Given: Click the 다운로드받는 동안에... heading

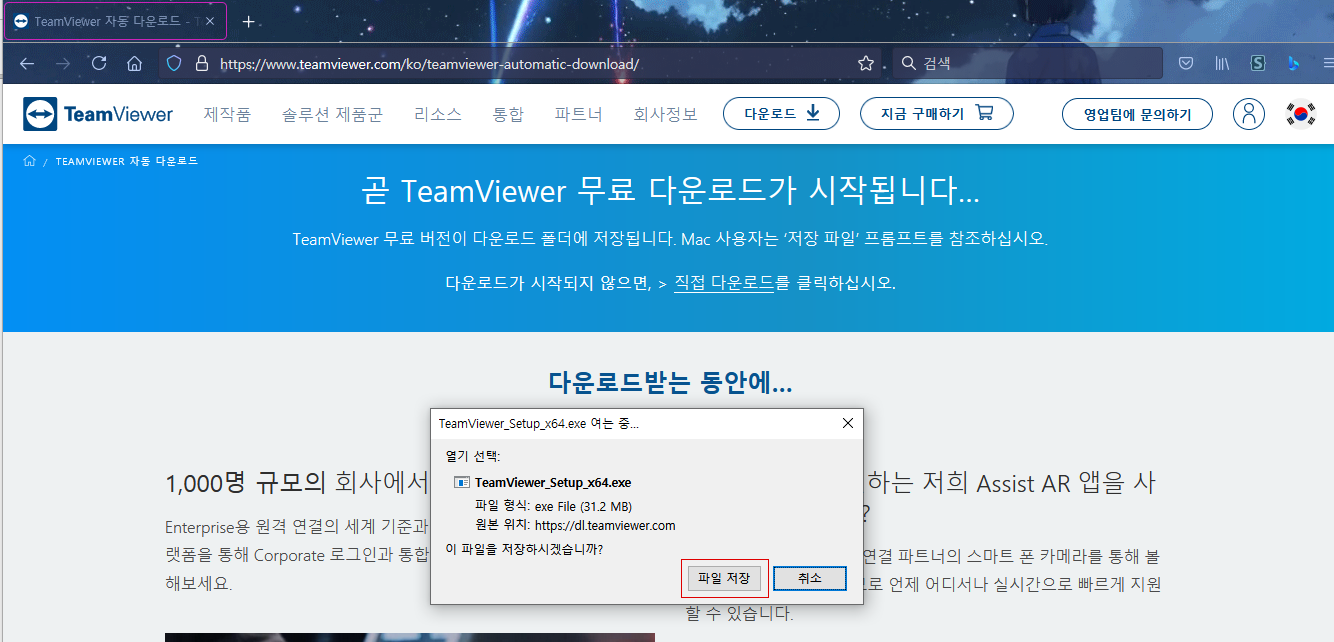Looking at the screenshot, I should [670, 382].
